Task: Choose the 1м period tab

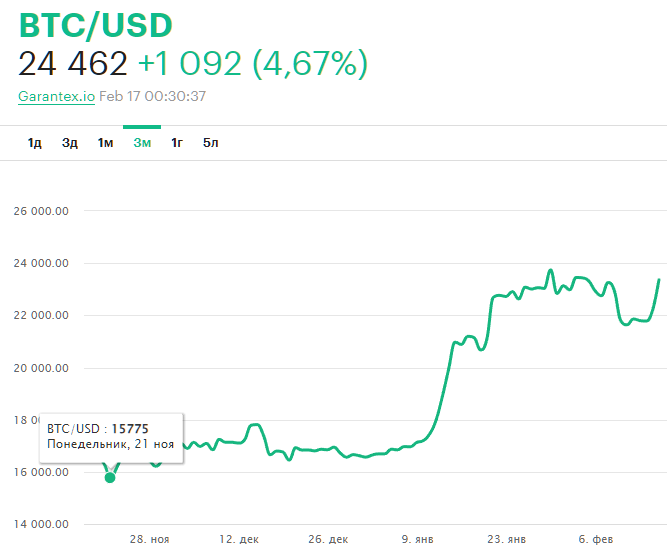Action: [x=105, y=143]
